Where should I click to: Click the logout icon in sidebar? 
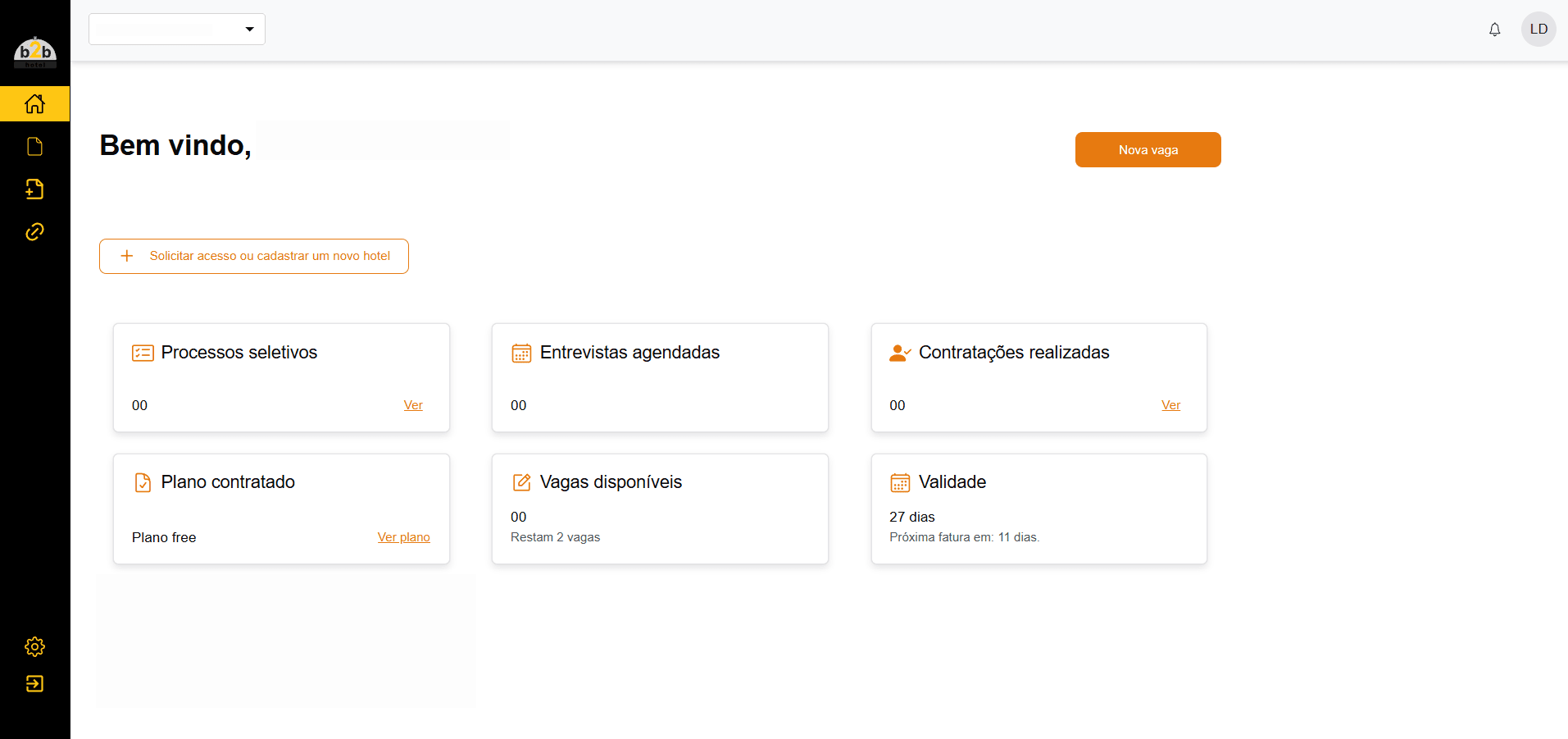tap(34, 684)
